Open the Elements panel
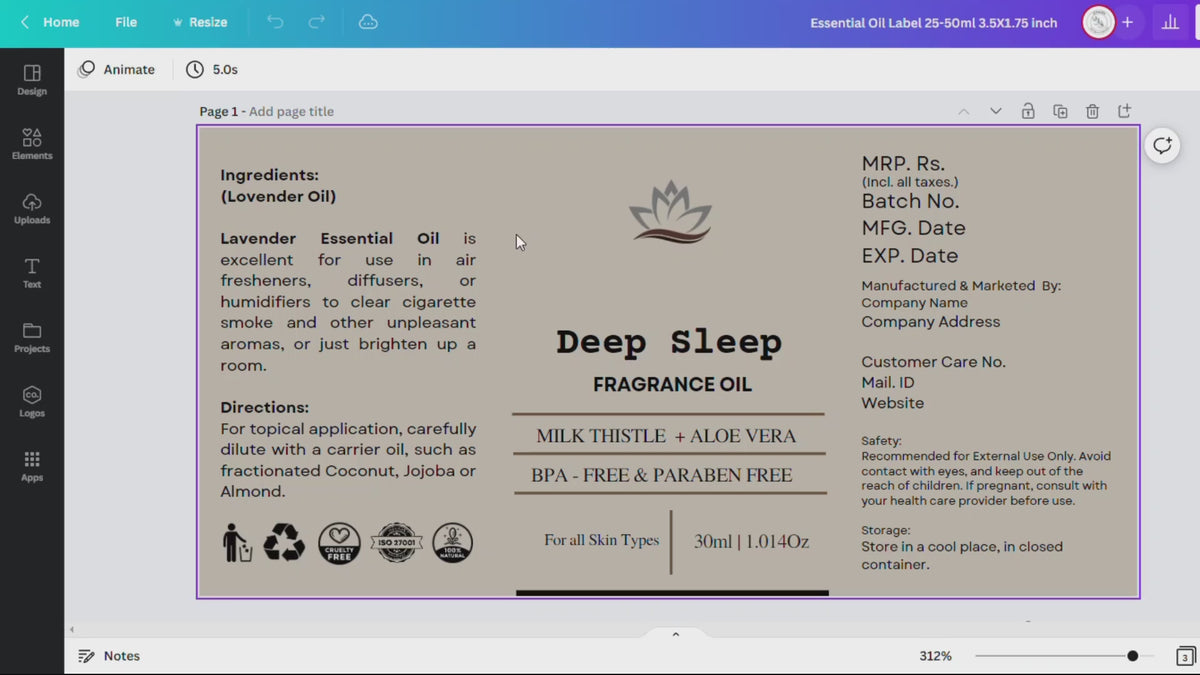 click(32, 144)
